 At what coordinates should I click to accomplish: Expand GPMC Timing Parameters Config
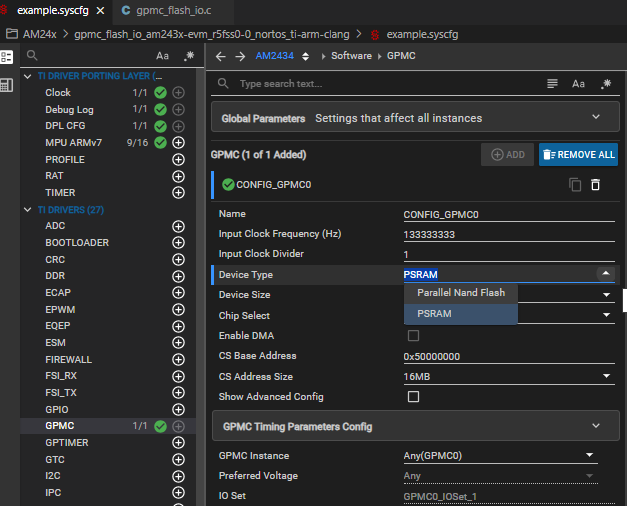tap(416, 426)
